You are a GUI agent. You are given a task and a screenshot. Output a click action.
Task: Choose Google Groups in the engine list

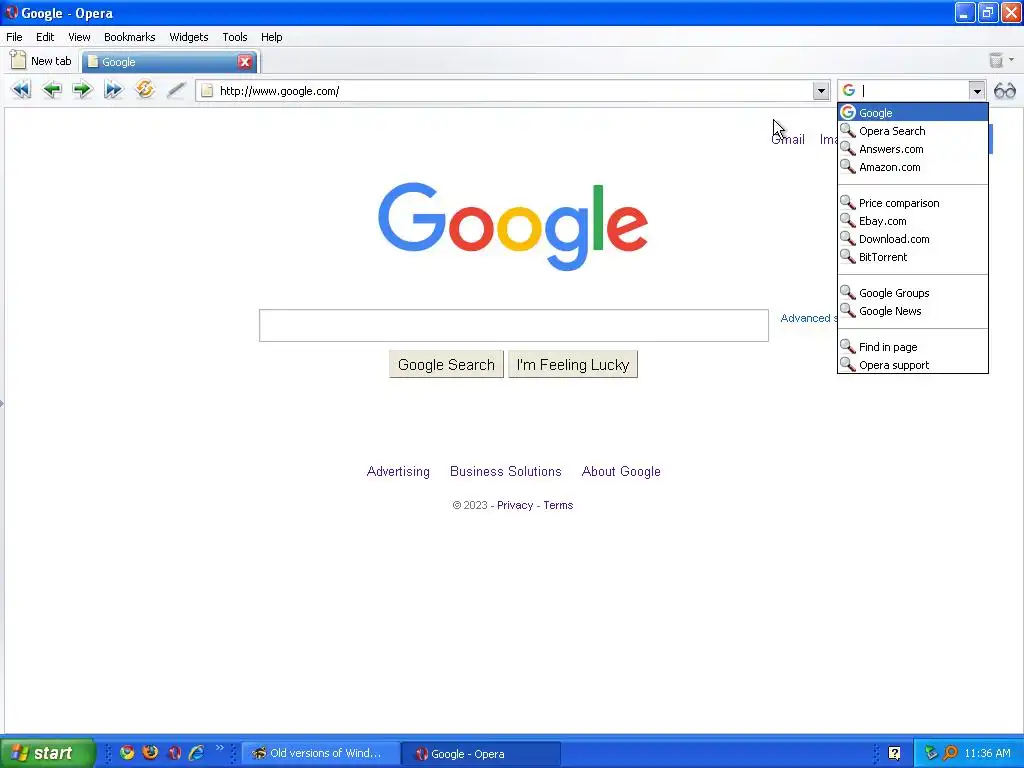click(913, 293)
